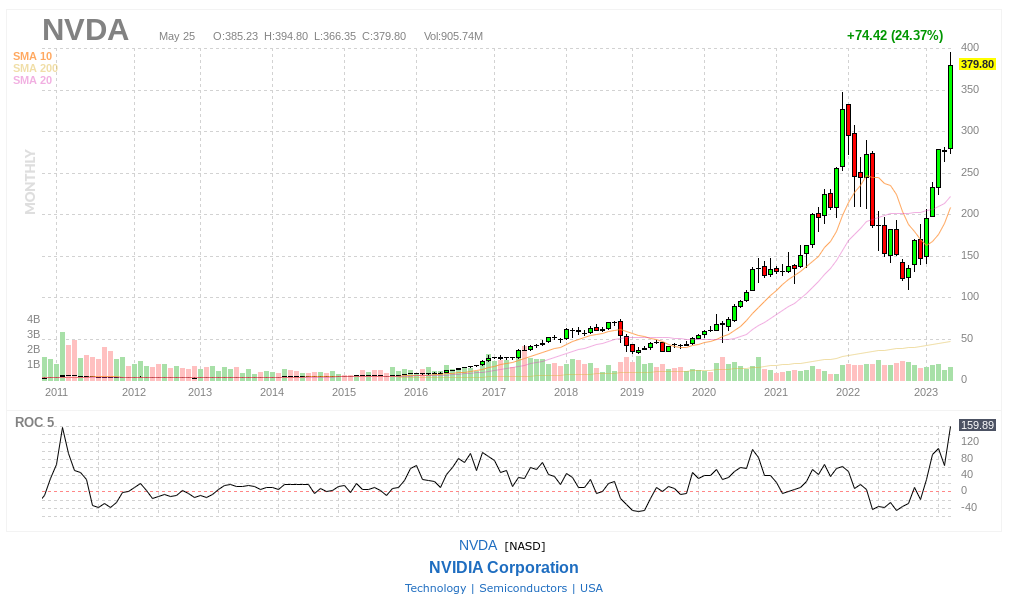Click the 400 price axis label
Viewport: 1011px width, 598px height.
(x=970, y=47)
